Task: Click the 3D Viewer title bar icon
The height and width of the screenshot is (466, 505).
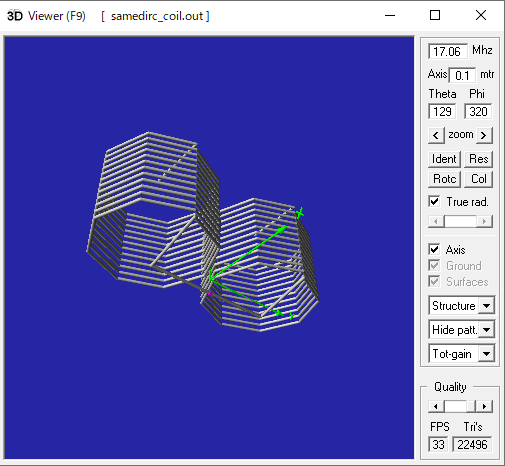Action: tap(15, 16)
